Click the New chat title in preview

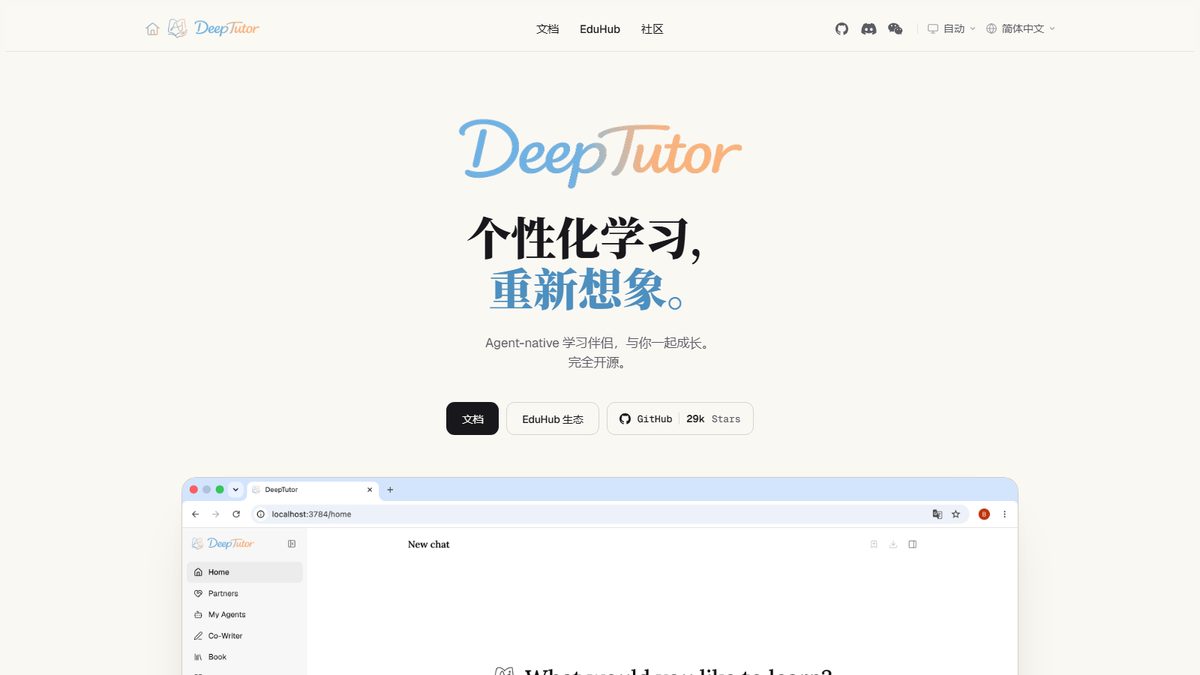[429, 544]
